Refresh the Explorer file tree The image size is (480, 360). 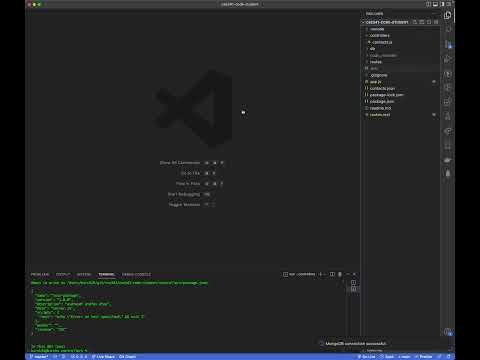coord(429,22)
